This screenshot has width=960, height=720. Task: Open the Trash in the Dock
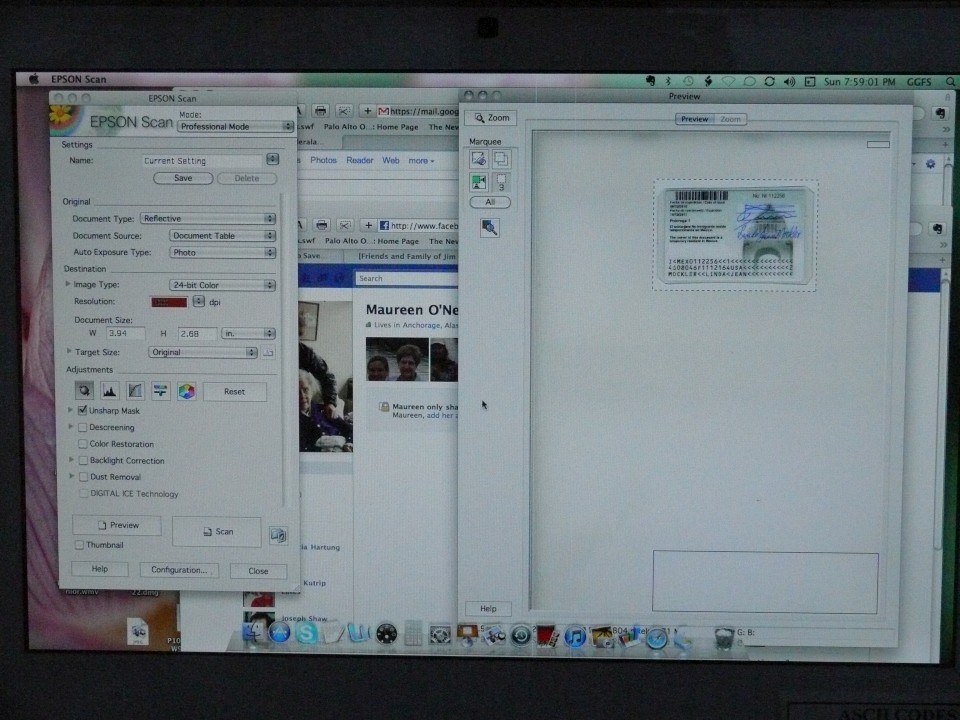(723, 638)
